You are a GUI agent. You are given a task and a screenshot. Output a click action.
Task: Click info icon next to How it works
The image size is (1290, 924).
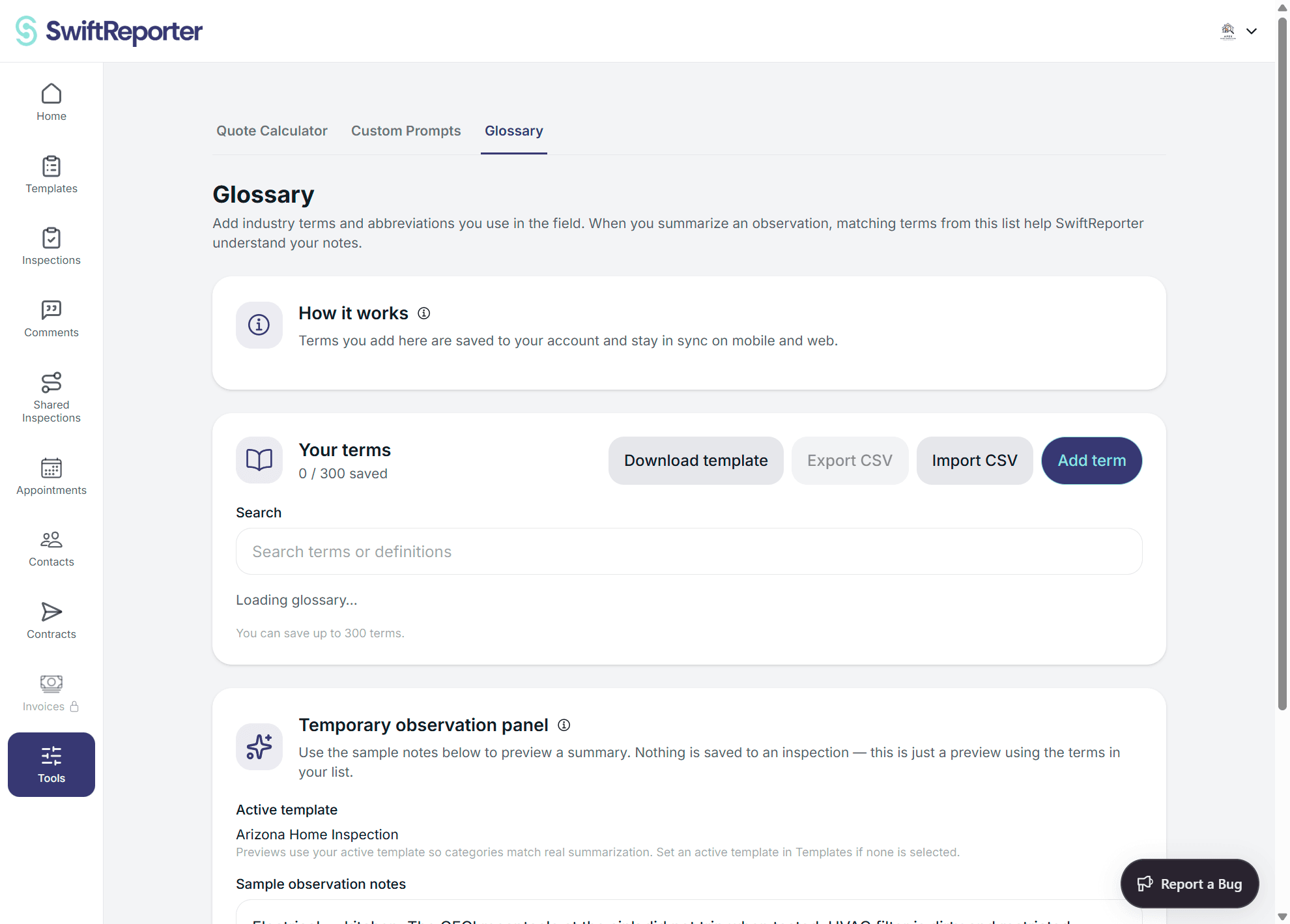424,313
